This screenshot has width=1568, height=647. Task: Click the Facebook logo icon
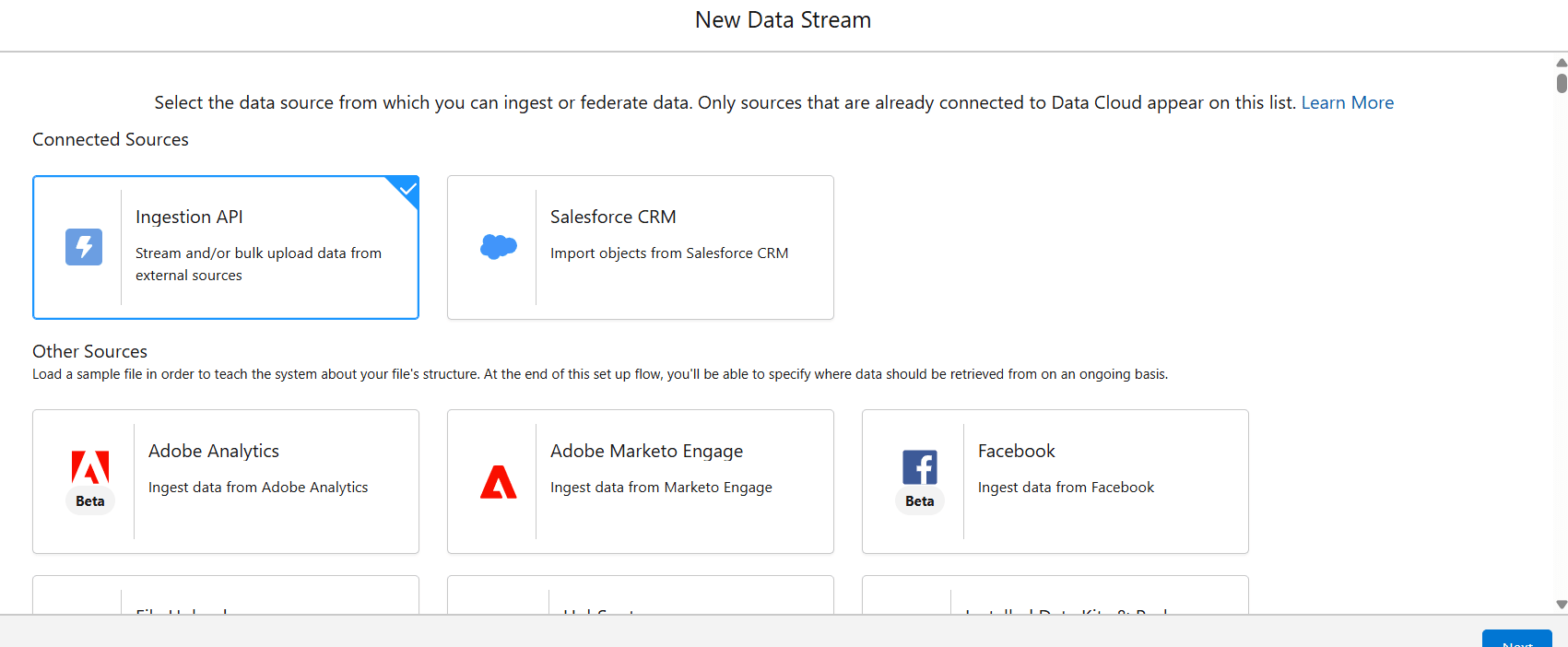pyautogui.click(x=920, y=467)
